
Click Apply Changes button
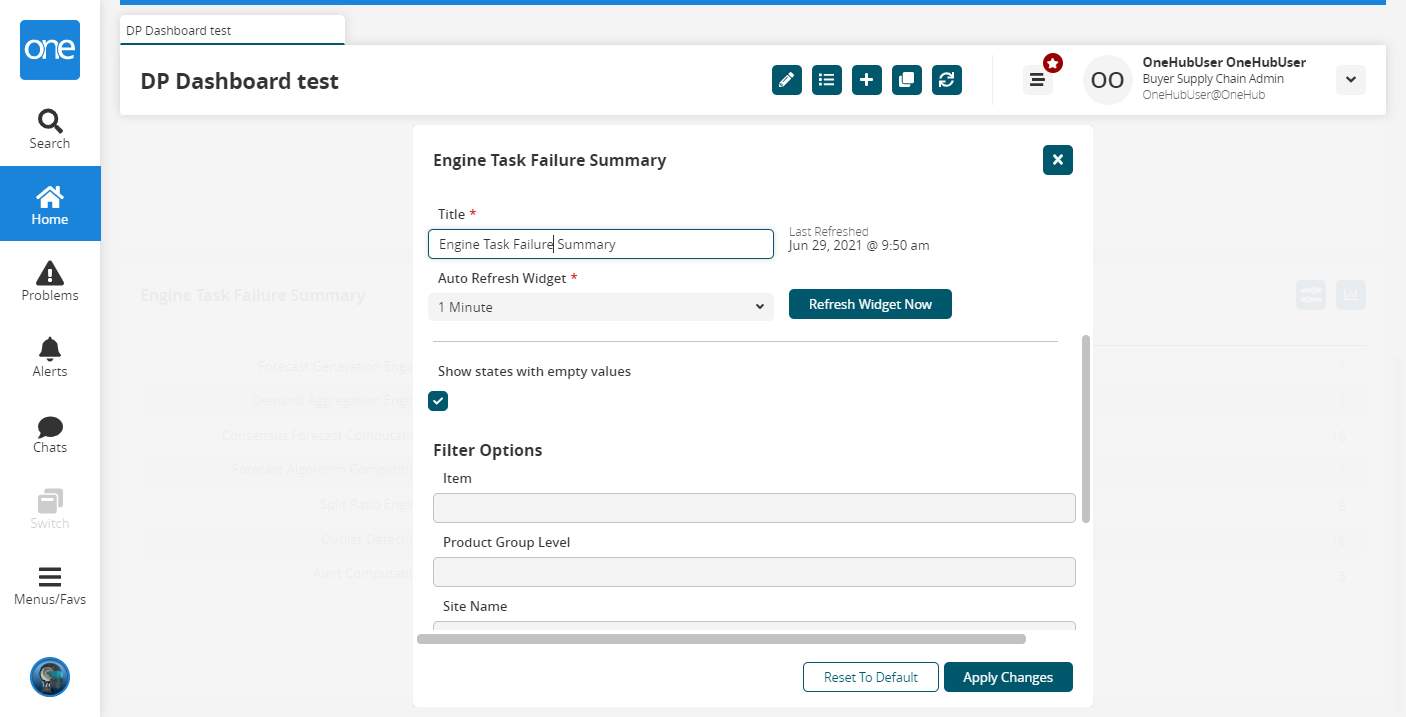coord(1008,677)
